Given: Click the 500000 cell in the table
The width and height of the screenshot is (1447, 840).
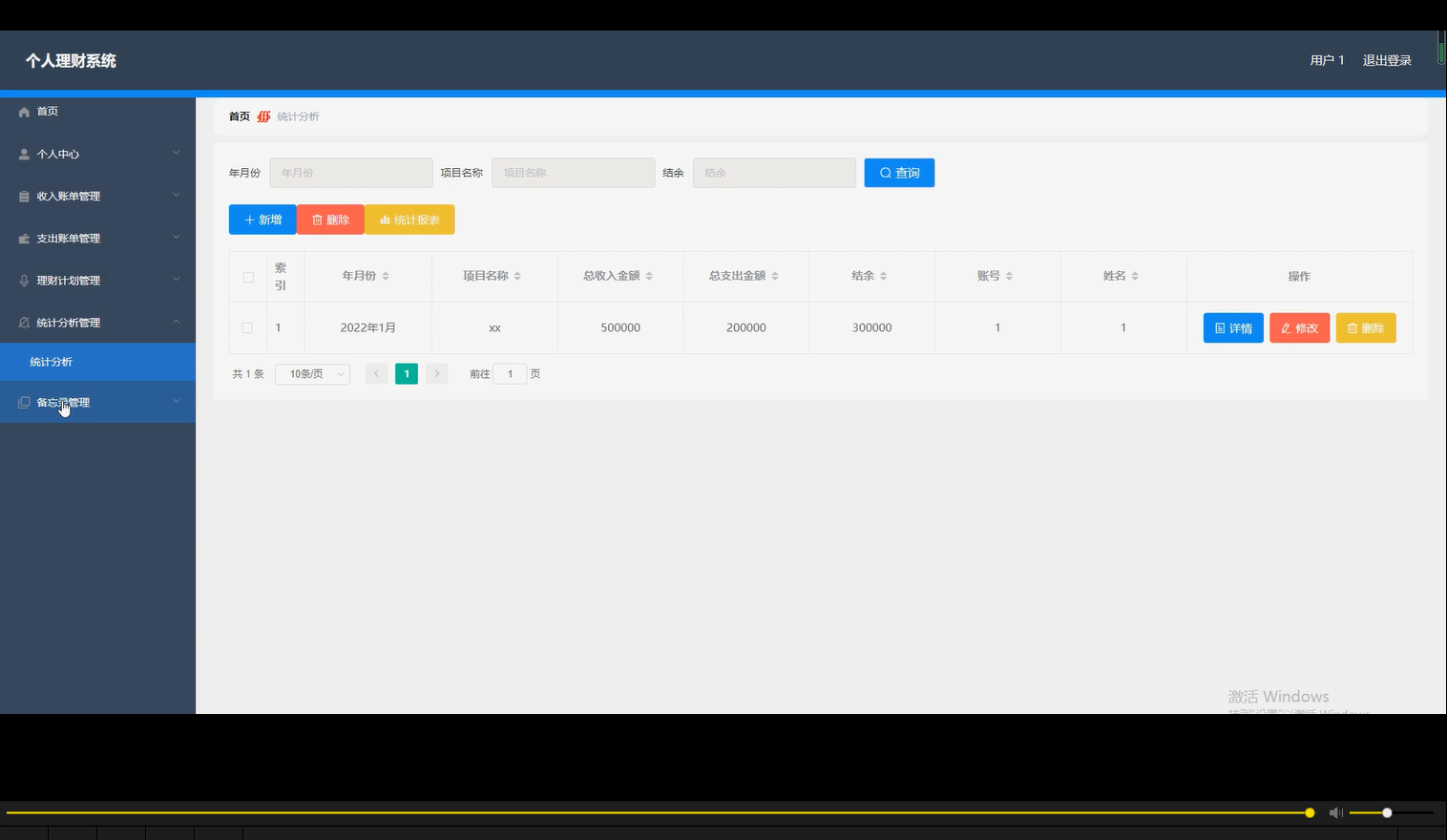Looking at the screenshot, I should pyautogui.click(x=620, y=327).
